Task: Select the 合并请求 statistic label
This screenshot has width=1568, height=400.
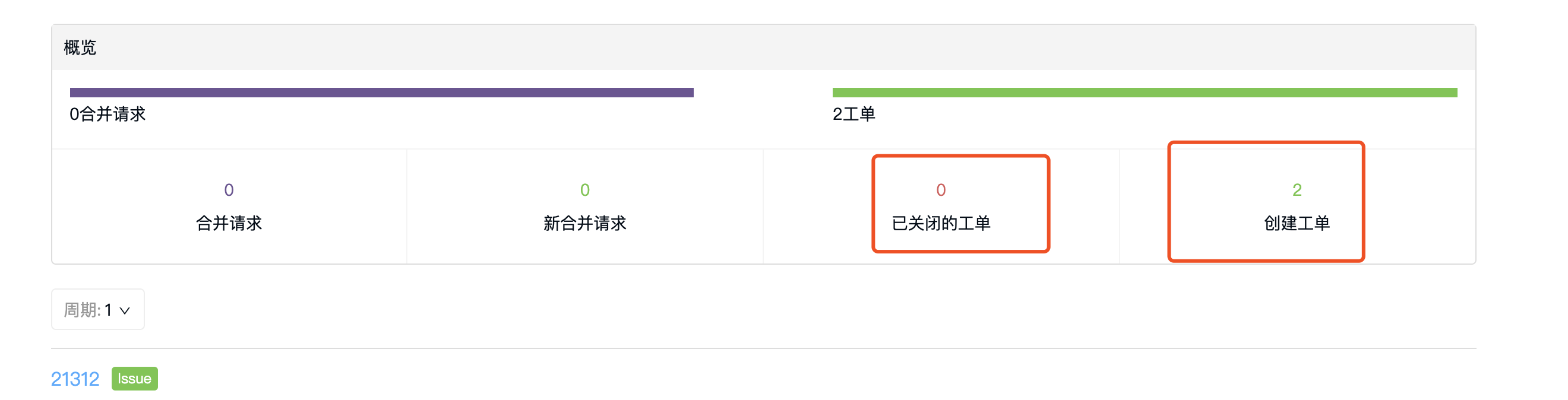Action: 229,223
